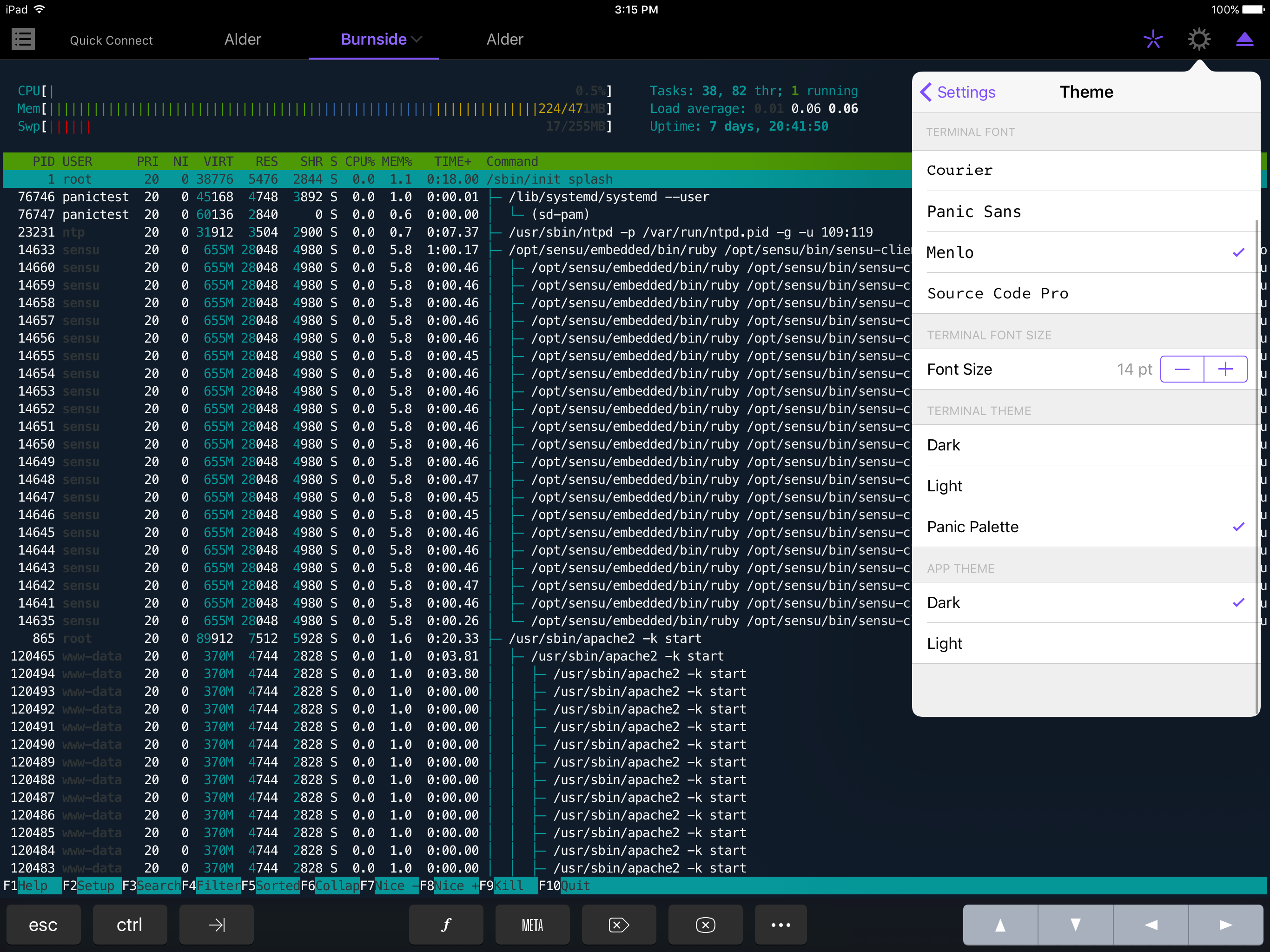This screenshot has width=1270, height=952.
Task: Open the server list sidebar icon
Action: point(23,40)
